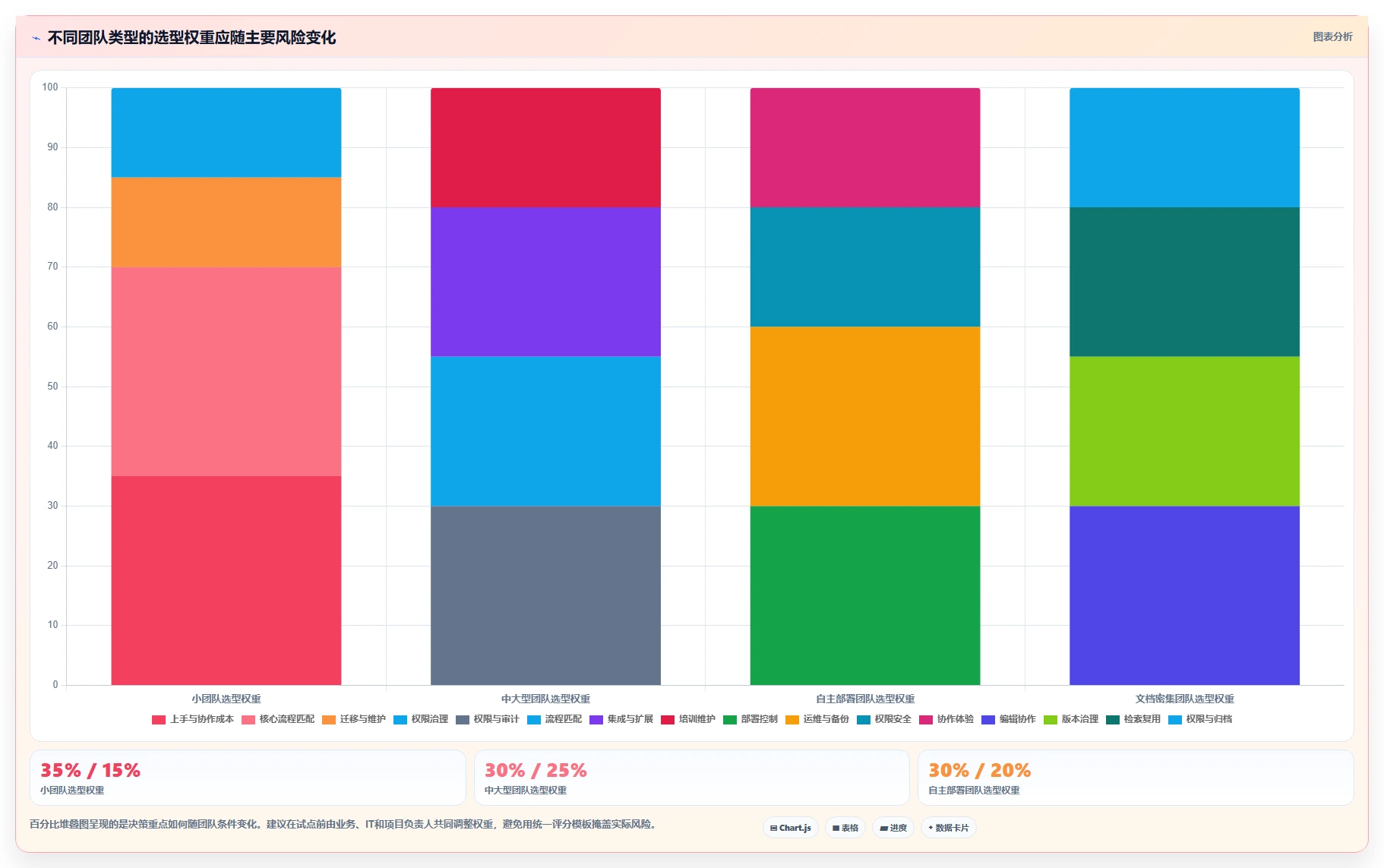
Task: Toggle the 培训维护 legend item
Action: coord(688,719)
